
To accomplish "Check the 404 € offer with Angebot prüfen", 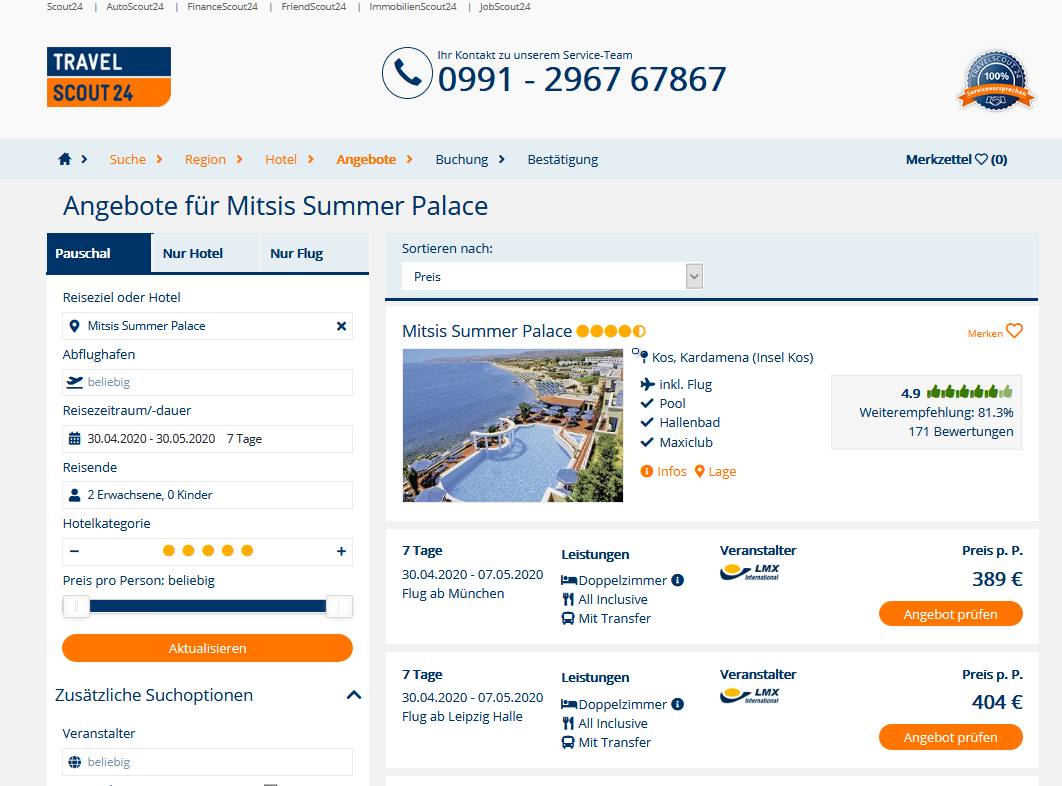I will [x=950, y=737].
